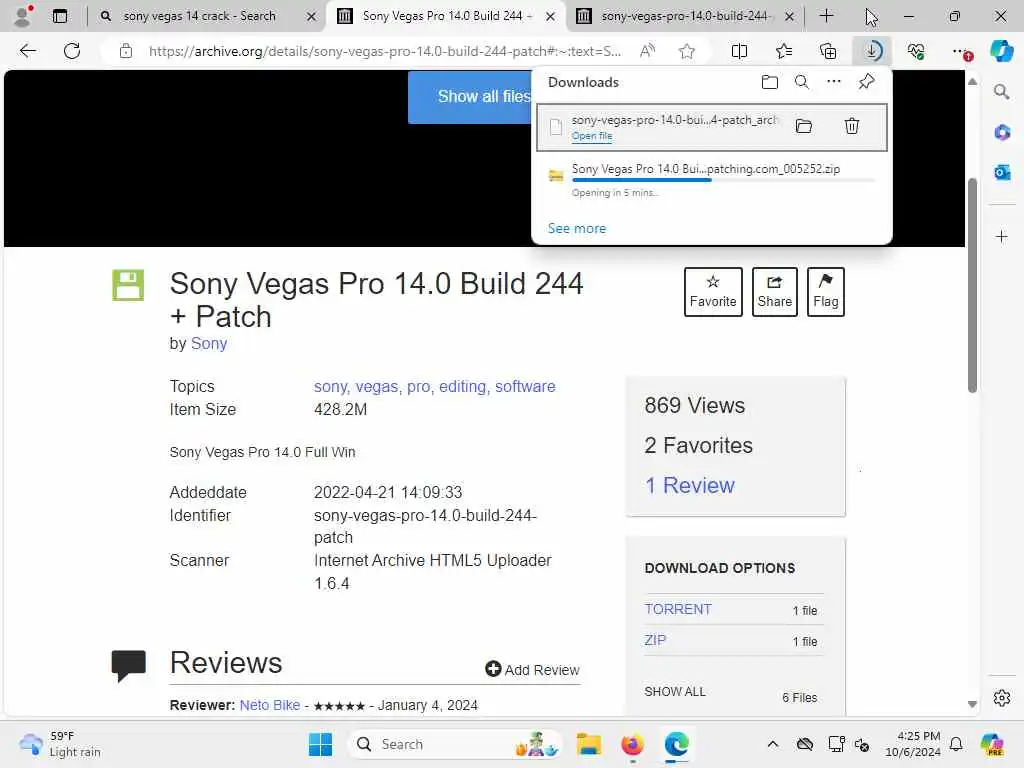
Task: Close the sony-vegas-pro-14.0-build-244 third tab
Action: tap(789, 16)
